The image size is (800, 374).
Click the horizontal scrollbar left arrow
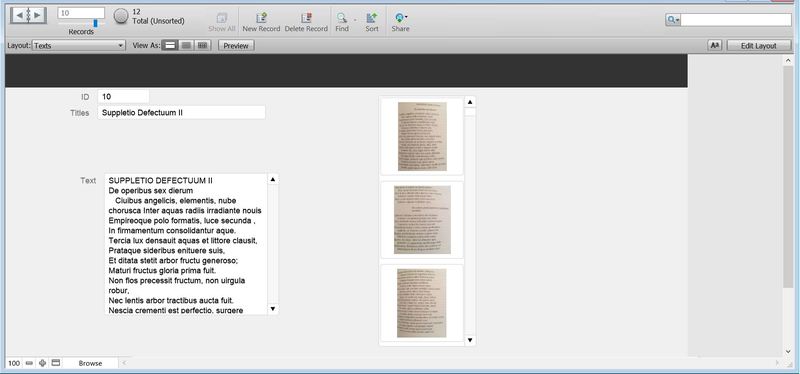124,363
